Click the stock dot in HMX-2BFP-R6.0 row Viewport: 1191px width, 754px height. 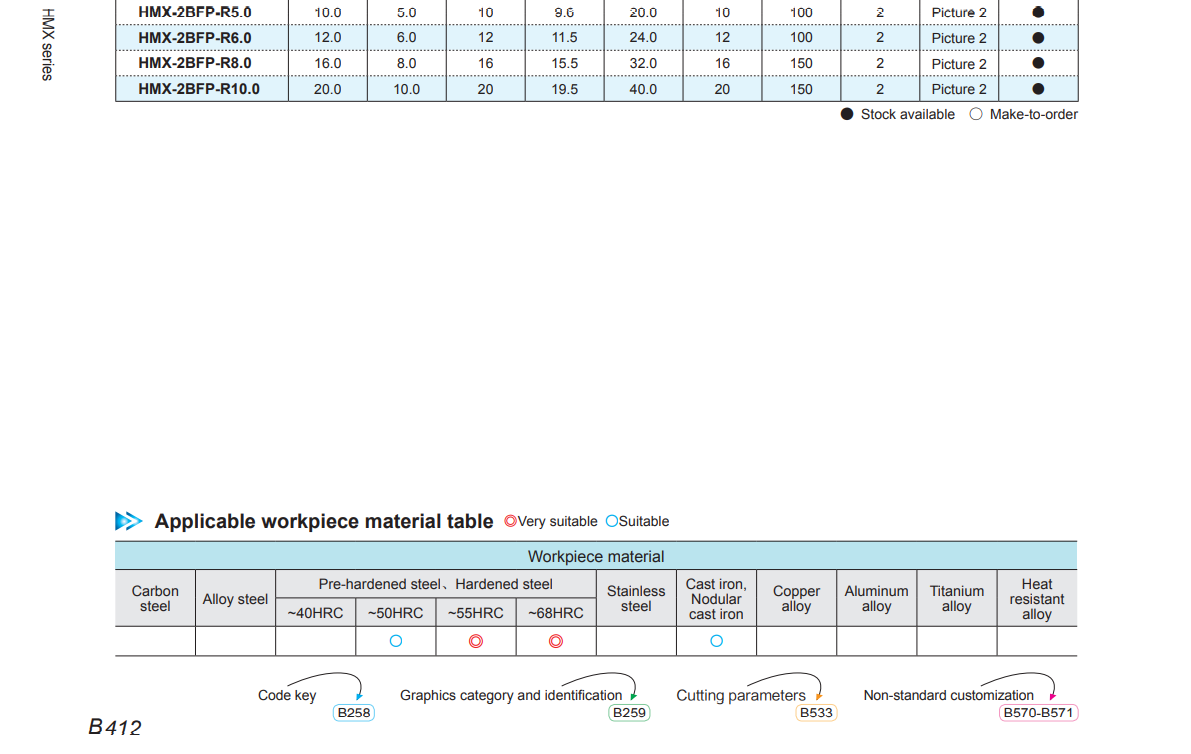click(1038, 38)
